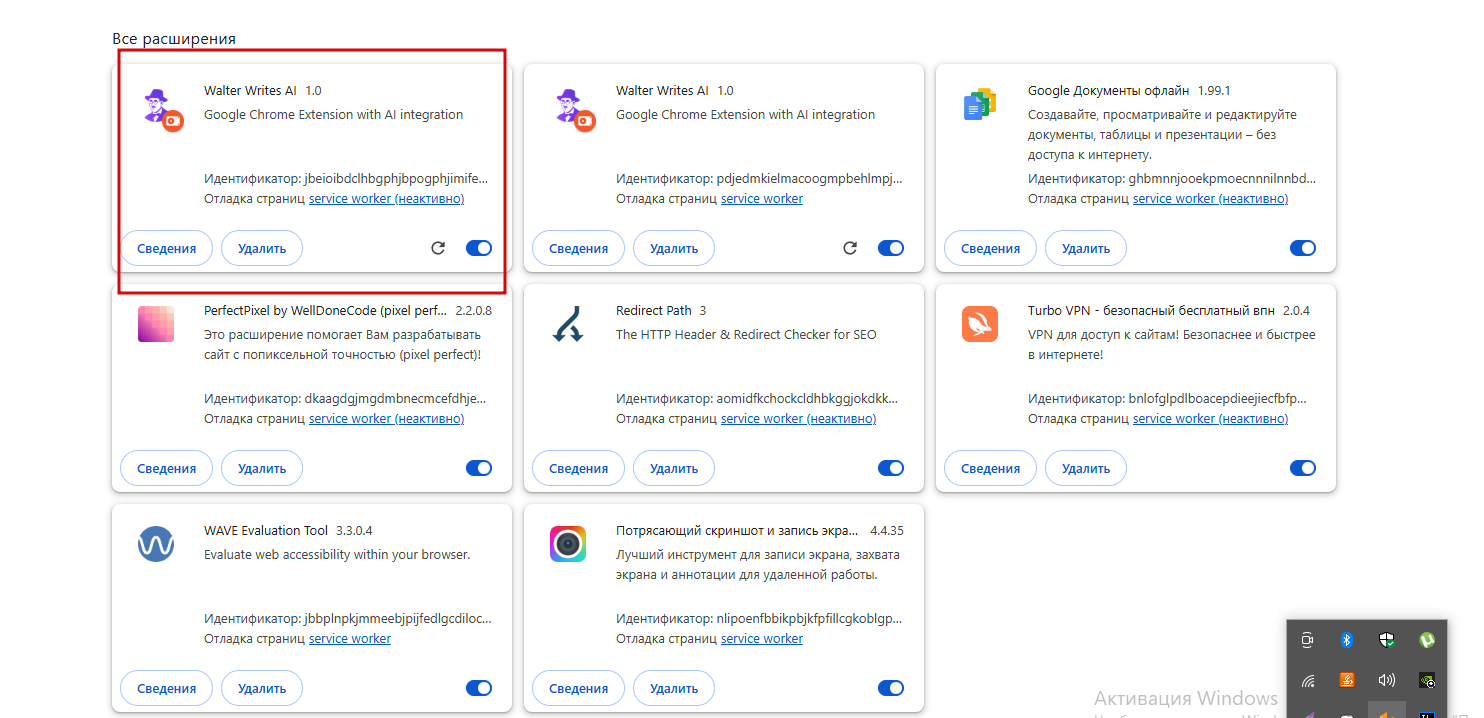Click the 'Redirect Path' extension name
Image resolution: width=1484 pixels, height=718 pixels.
654,311
